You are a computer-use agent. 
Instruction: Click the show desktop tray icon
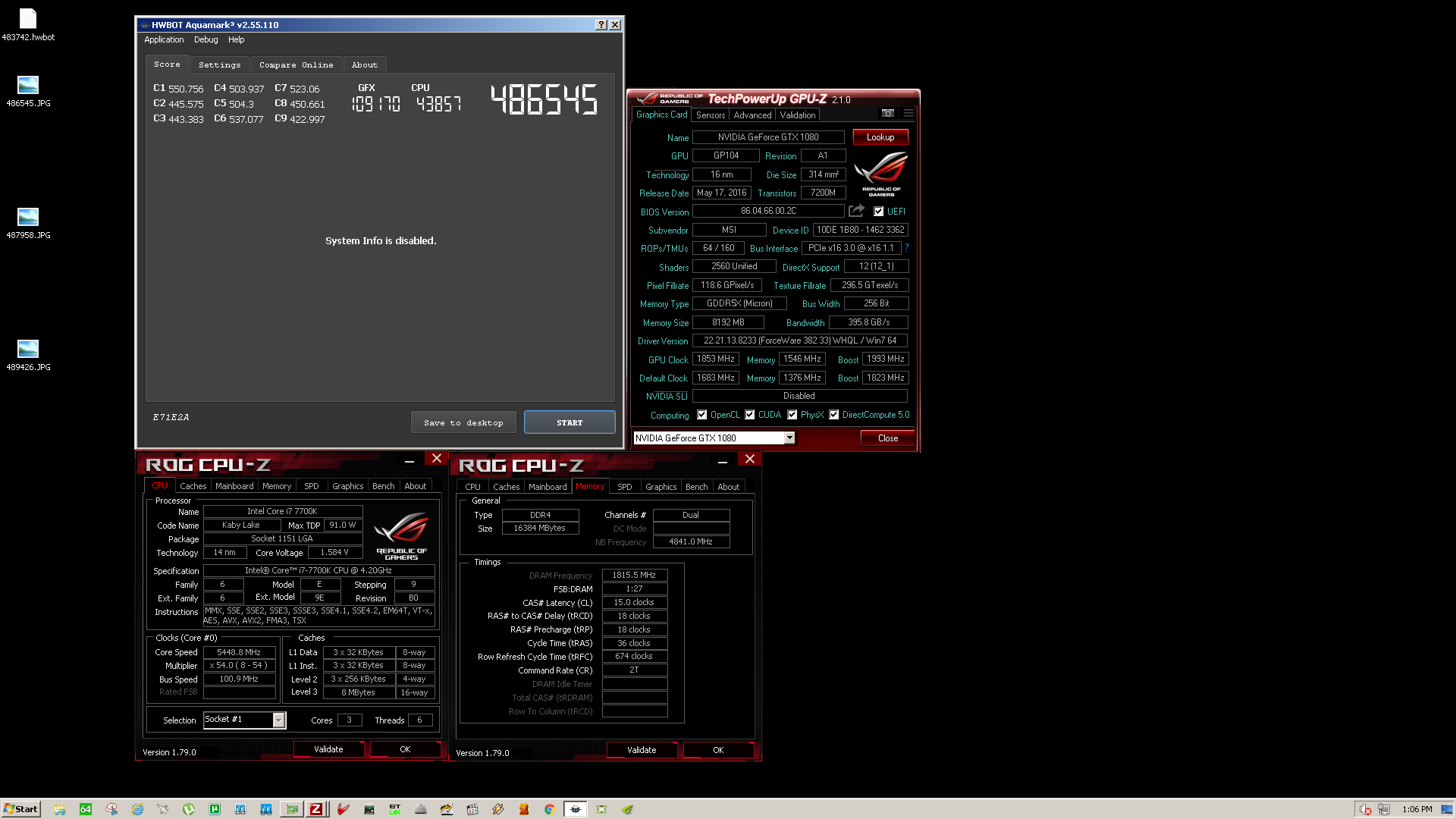[x=1447, y=809]
